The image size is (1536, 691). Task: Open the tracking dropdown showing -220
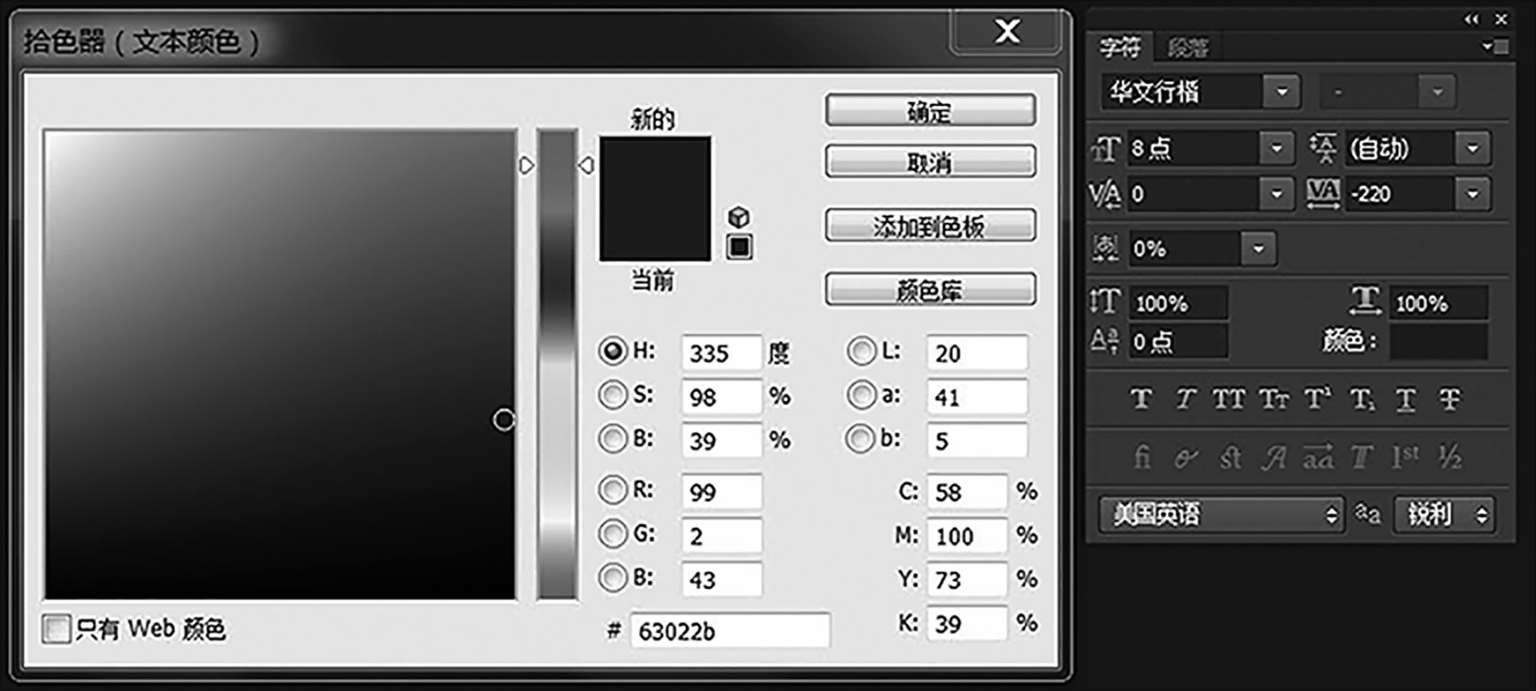point(1473,193)
